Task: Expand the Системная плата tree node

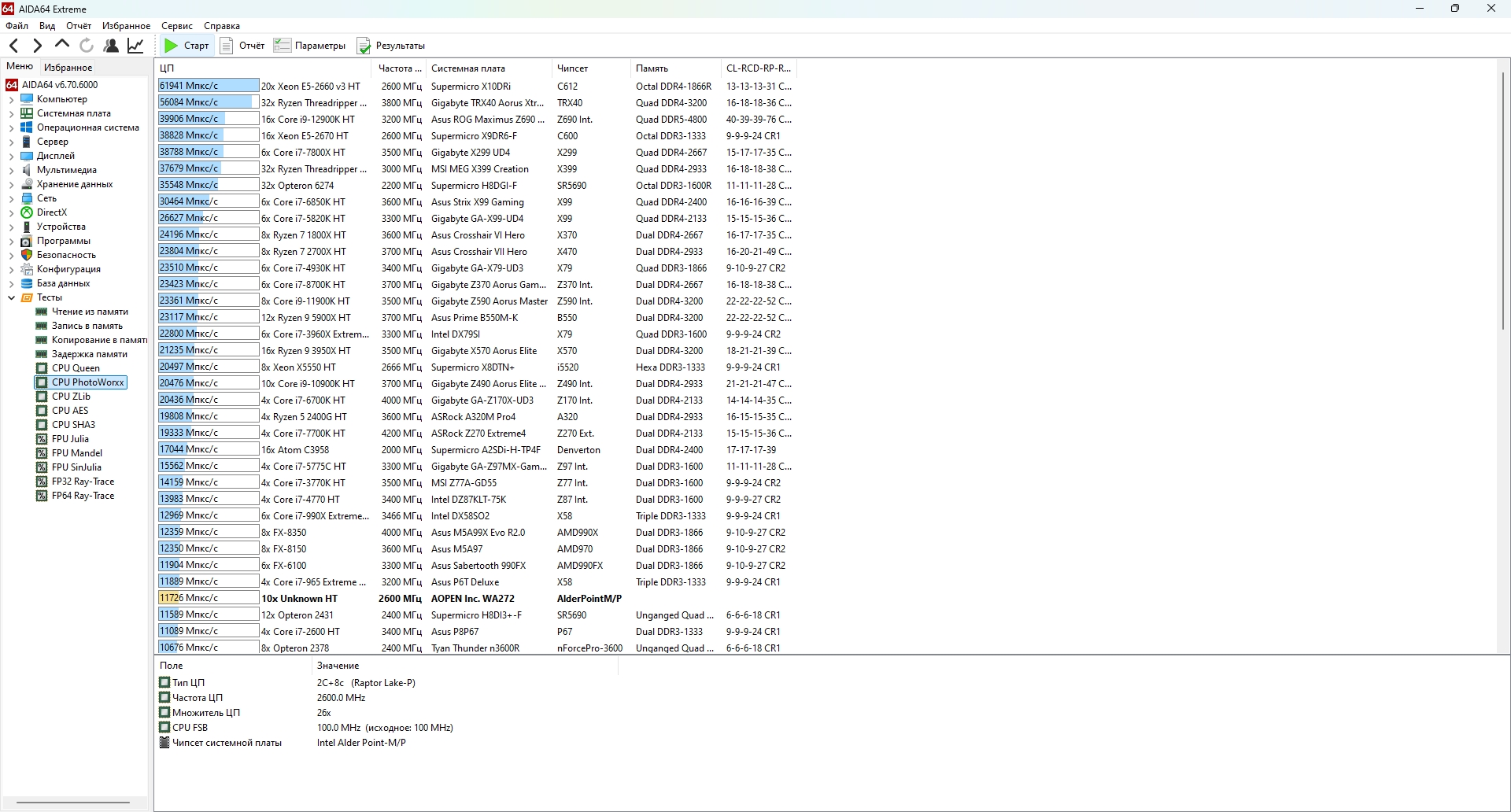Action: tap(11, 114)
